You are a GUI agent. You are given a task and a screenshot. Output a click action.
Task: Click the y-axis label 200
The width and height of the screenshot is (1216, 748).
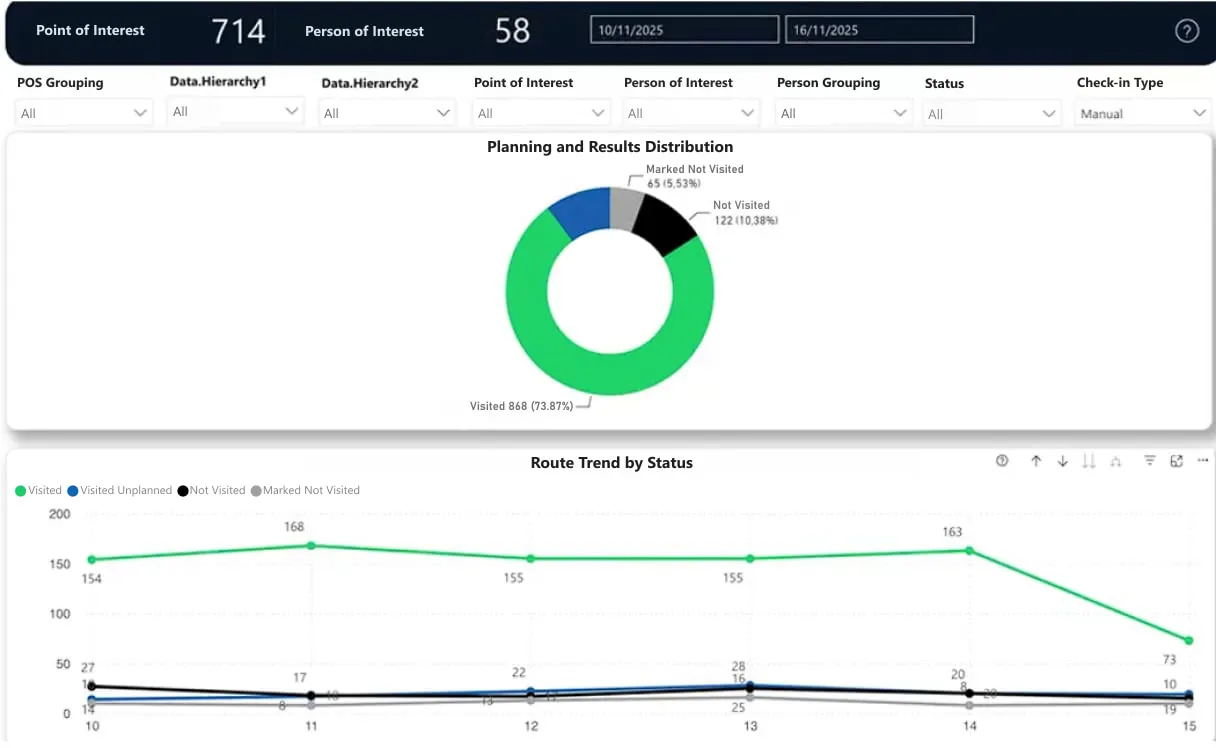pyautogui.click(x=60, y=514)
